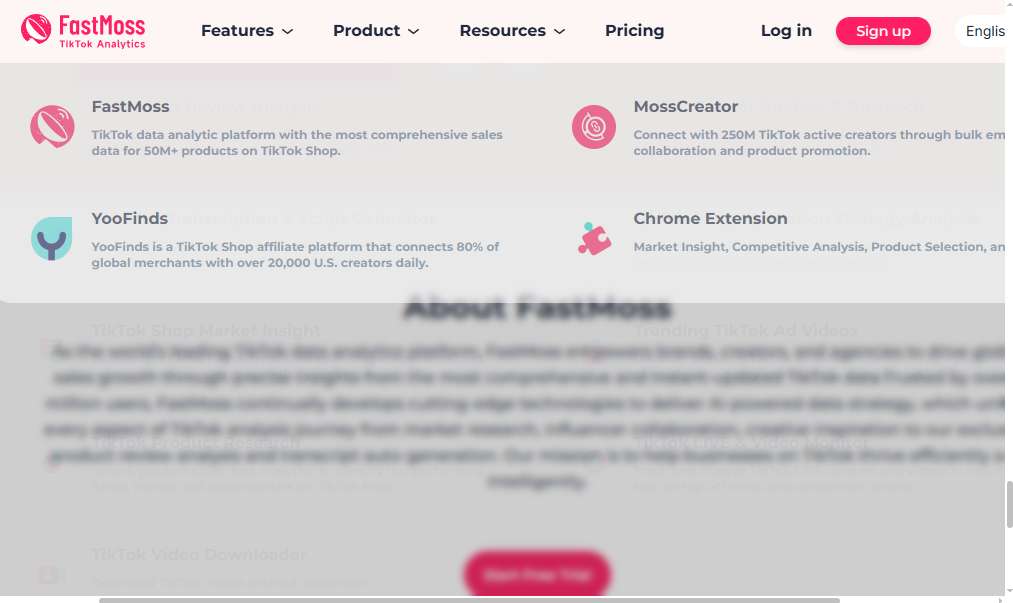Click the FastMoss logo in header
1013x603 pixels.
tap(83, 31)
